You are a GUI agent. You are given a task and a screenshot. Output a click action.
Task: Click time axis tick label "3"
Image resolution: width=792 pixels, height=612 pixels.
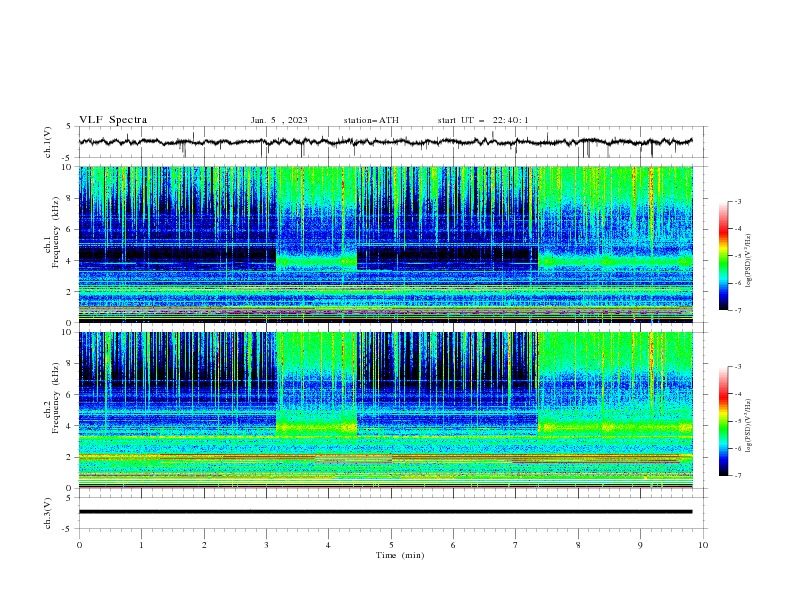[x=266, y=545]
